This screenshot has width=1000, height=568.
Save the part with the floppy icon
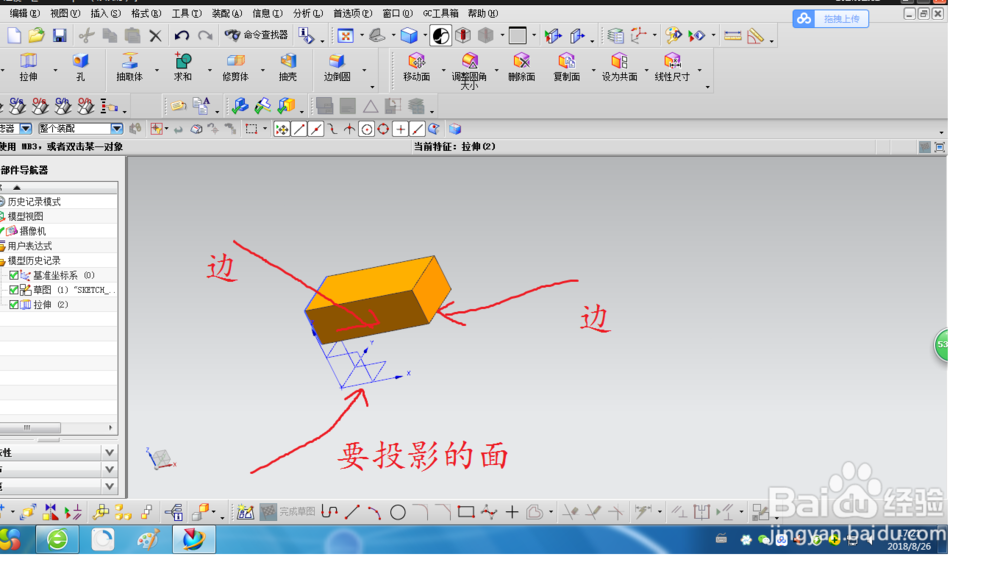click(59, 36)
